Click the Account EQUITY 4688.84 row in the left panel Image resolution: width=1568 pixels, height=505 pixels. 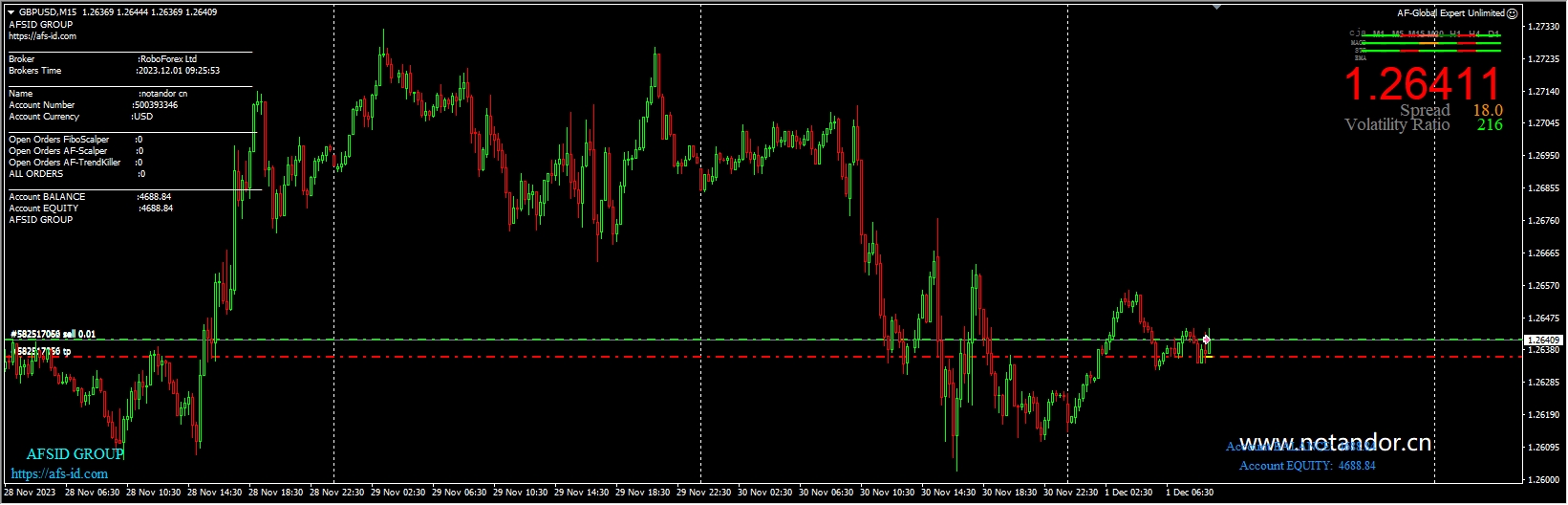point(91,209)
